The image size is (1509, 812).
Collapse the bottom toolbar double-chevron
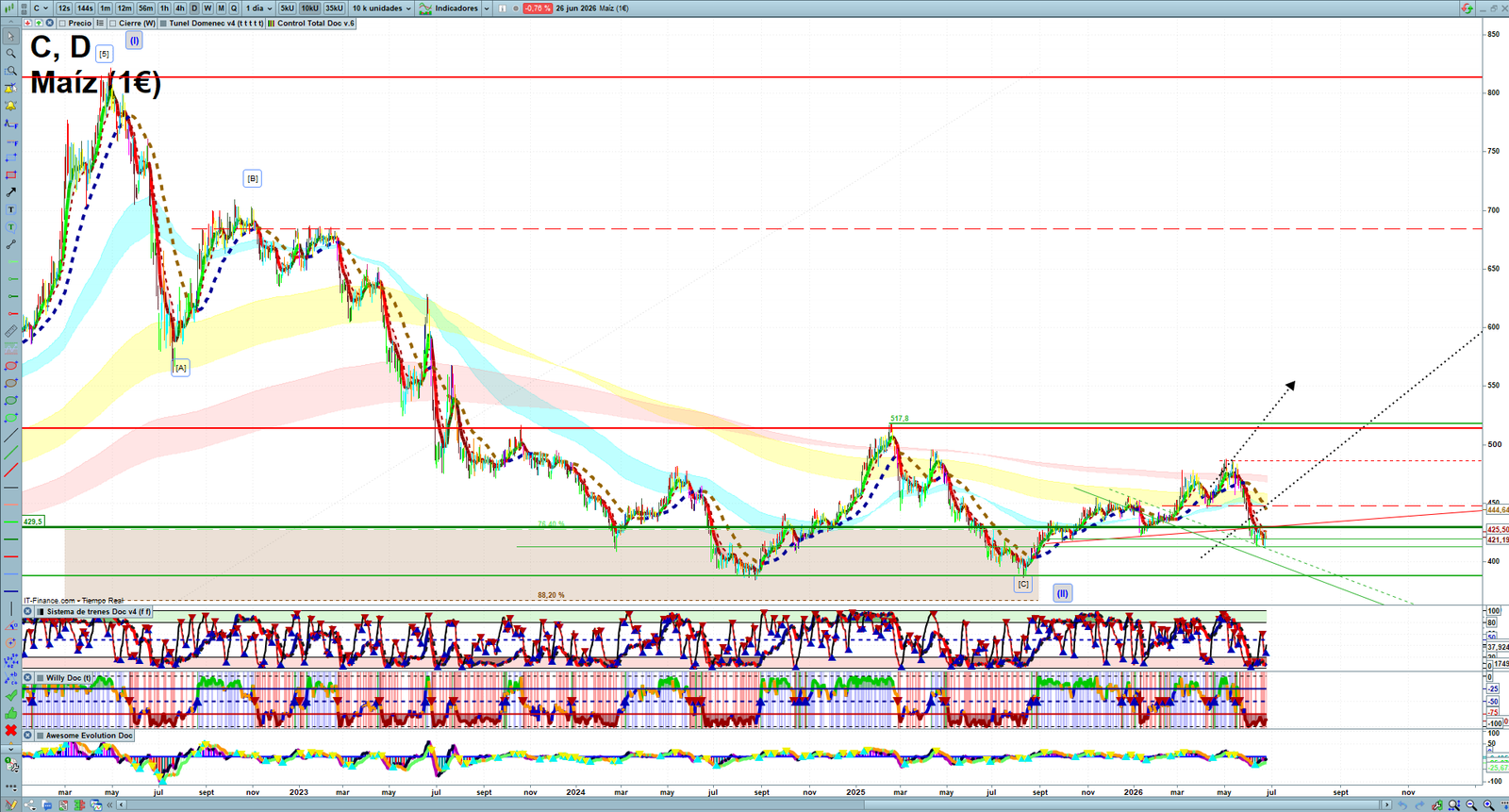pyautogui.click(x=109, y=804)
